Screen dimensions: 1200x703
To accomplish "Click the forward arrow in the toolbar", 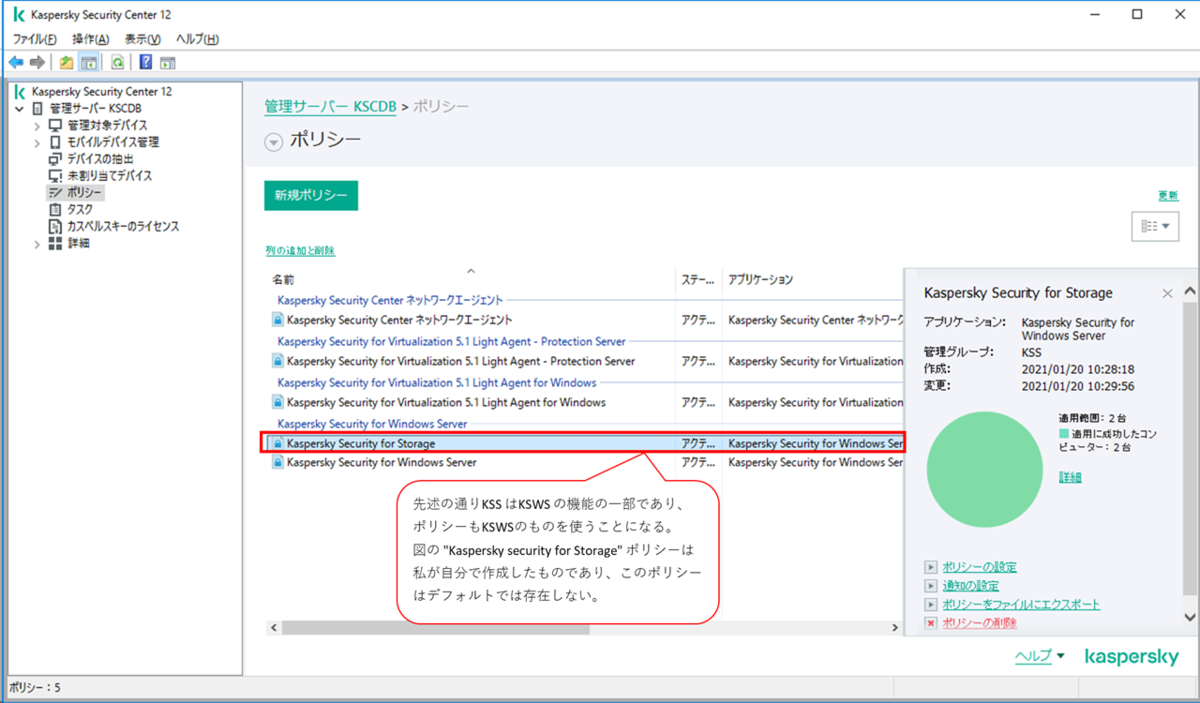I will click(x=37, y=62).
